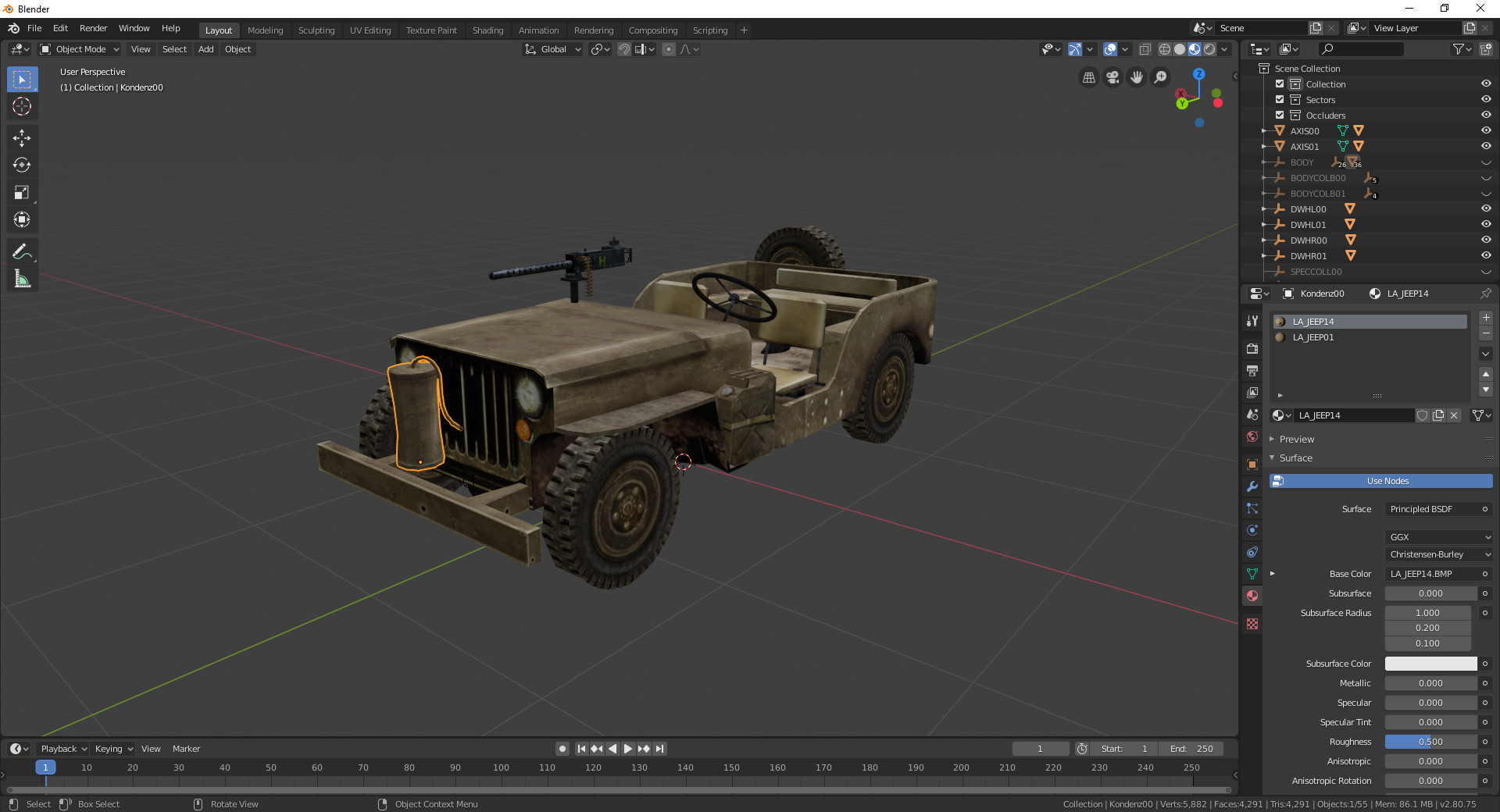1500x812 pixels.
Task: Toggle proportional editing in header
Action: coord(669,49)
